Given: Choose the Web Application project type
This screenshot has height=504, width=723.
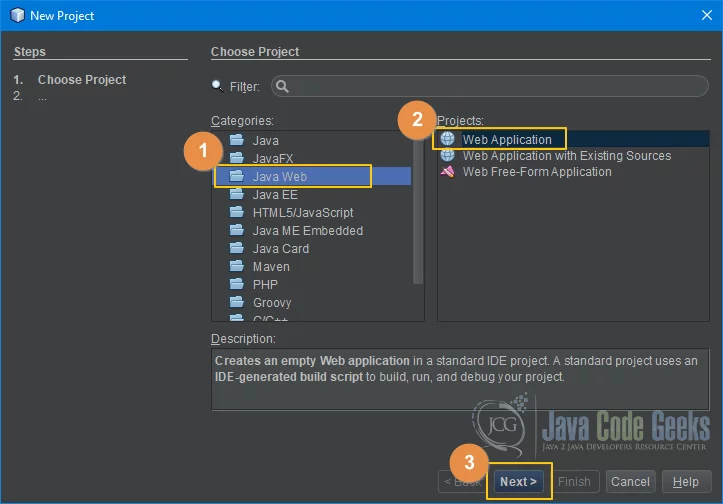Looking at the screenshot, I should [573, 139].
